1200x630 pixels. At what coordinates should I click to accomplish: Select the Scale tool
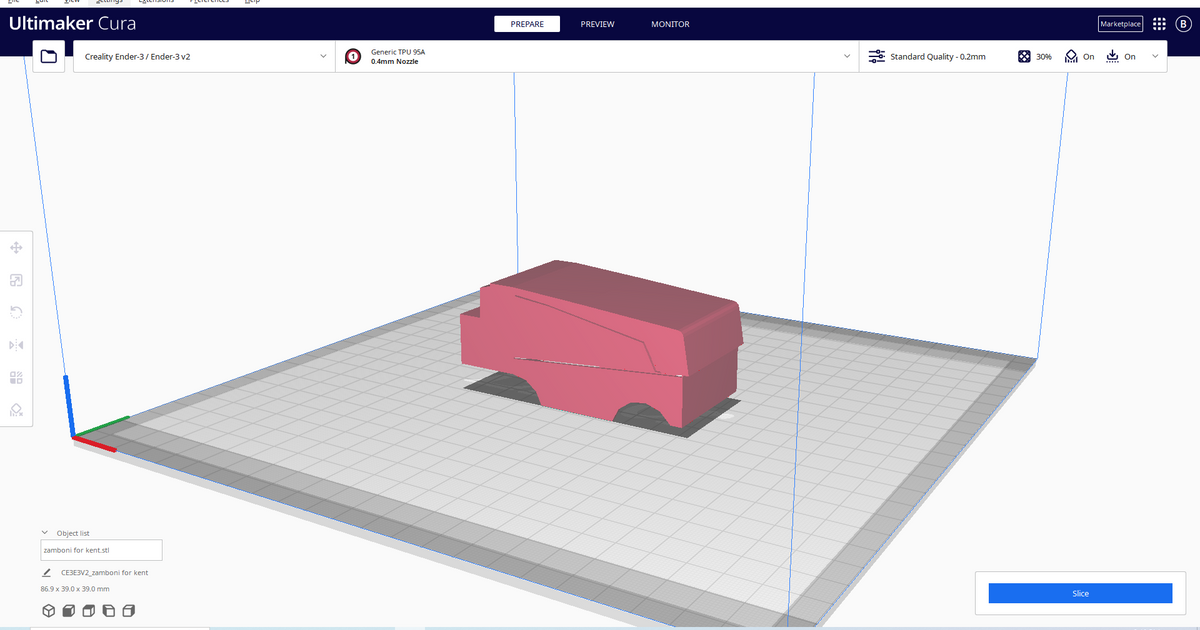pos(16,280)
